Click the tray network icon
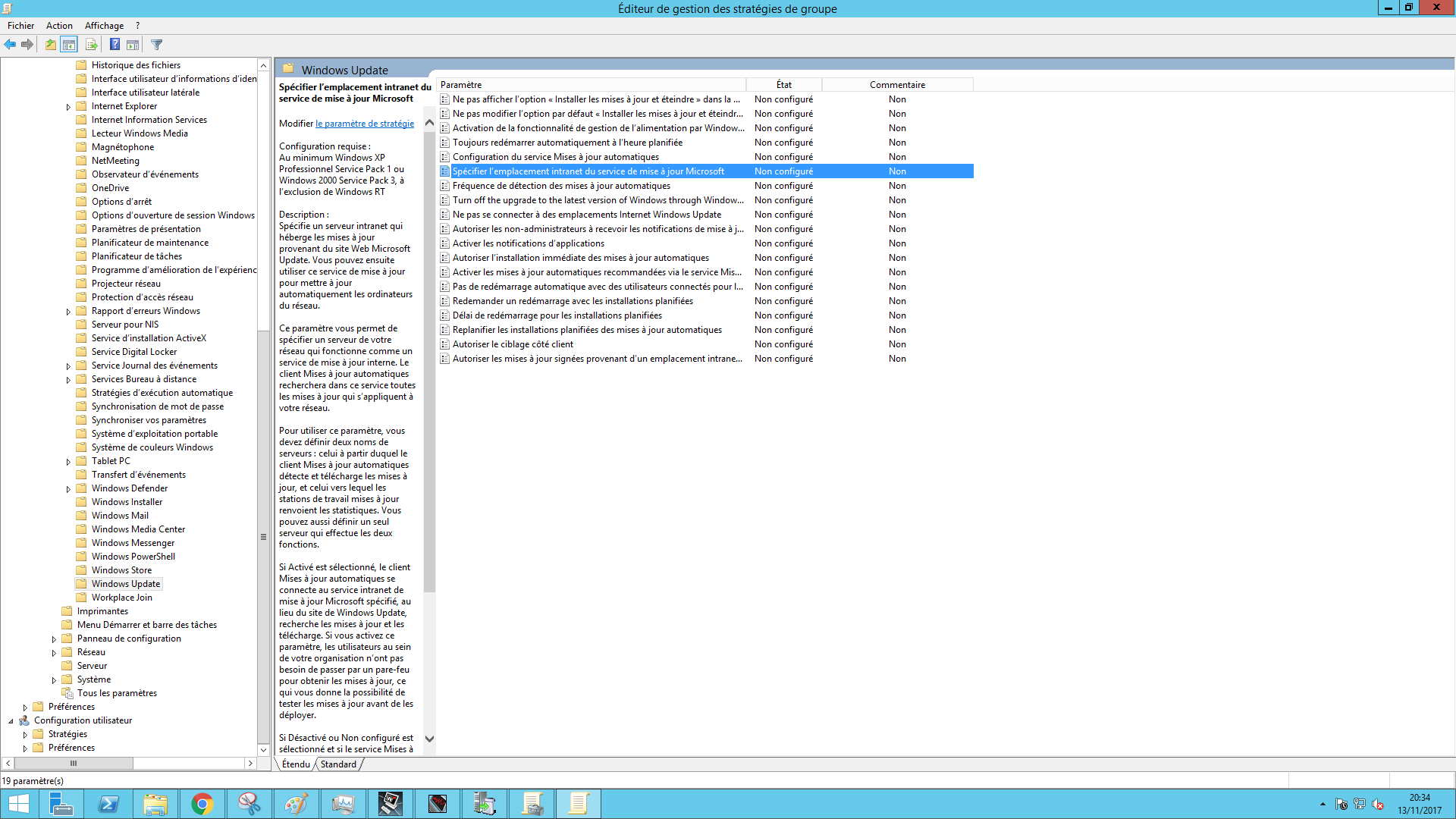This screenshot has height=819, width=1456. (x=1360, y=805)
